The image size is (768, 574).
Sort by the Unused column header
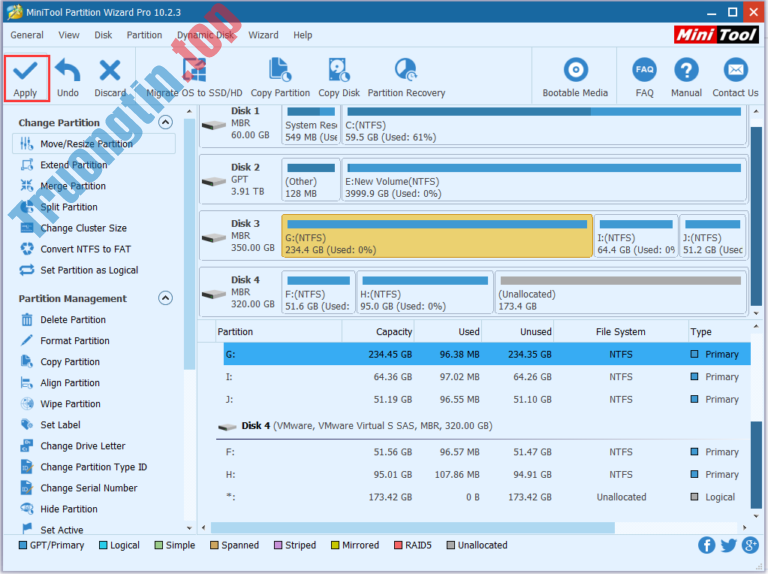[x=518, y=332]
